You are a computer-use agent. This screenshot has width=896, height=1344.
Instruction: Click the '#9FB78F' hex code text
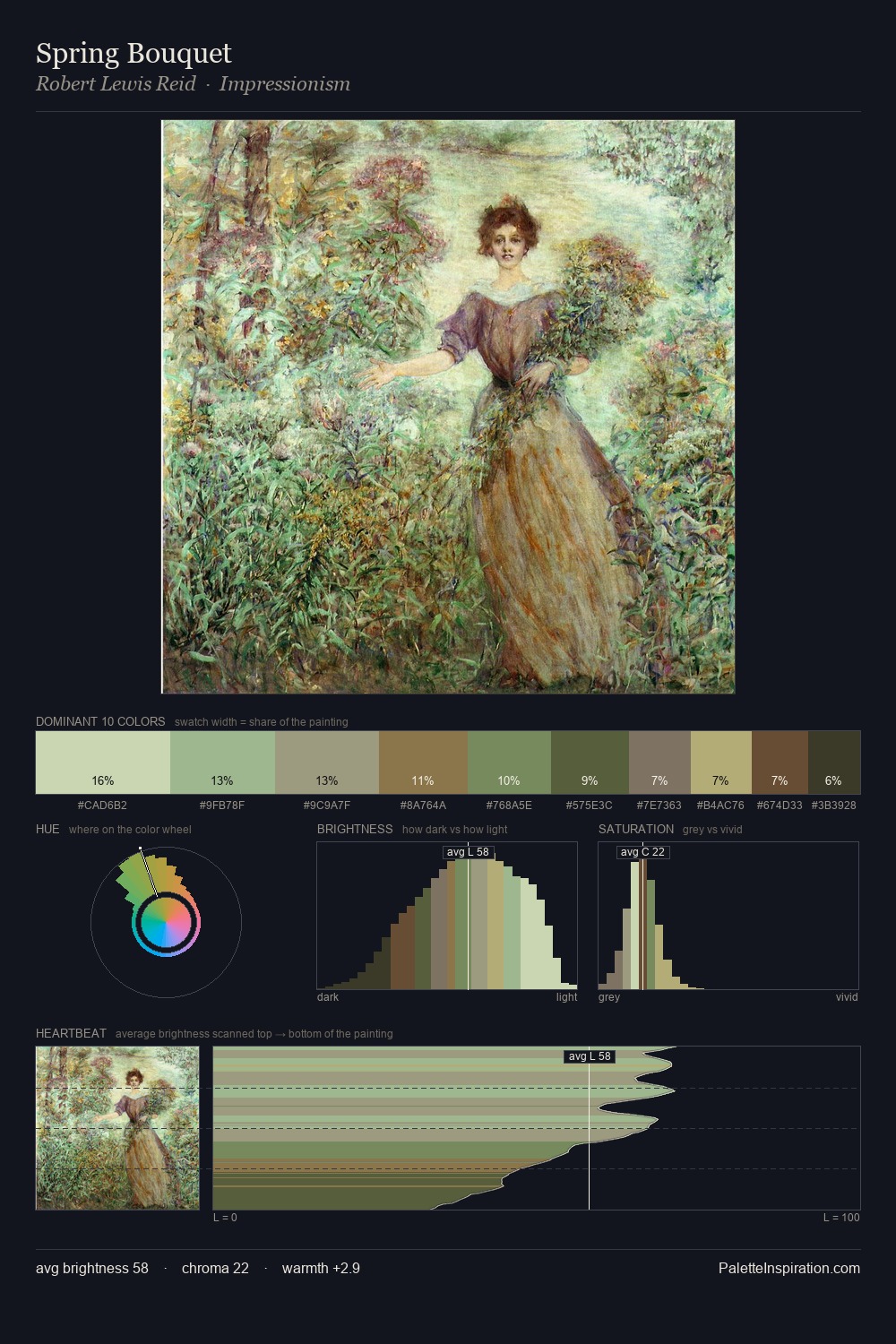tap(222, 805)
